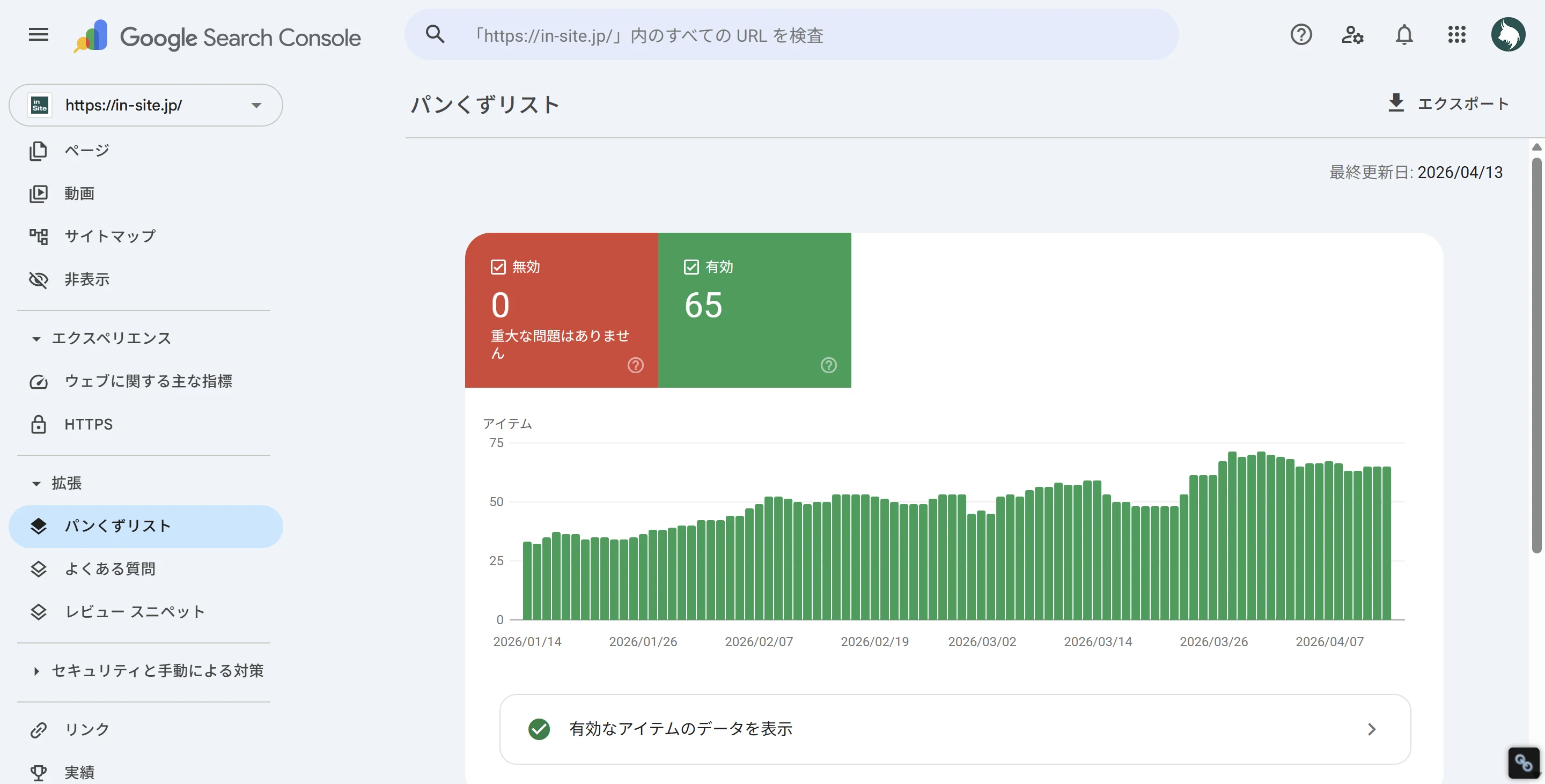This screenshot has width=1545, height=784.
Task: Click the サイトマップ sitemap icon
Action: pos(39,235)
